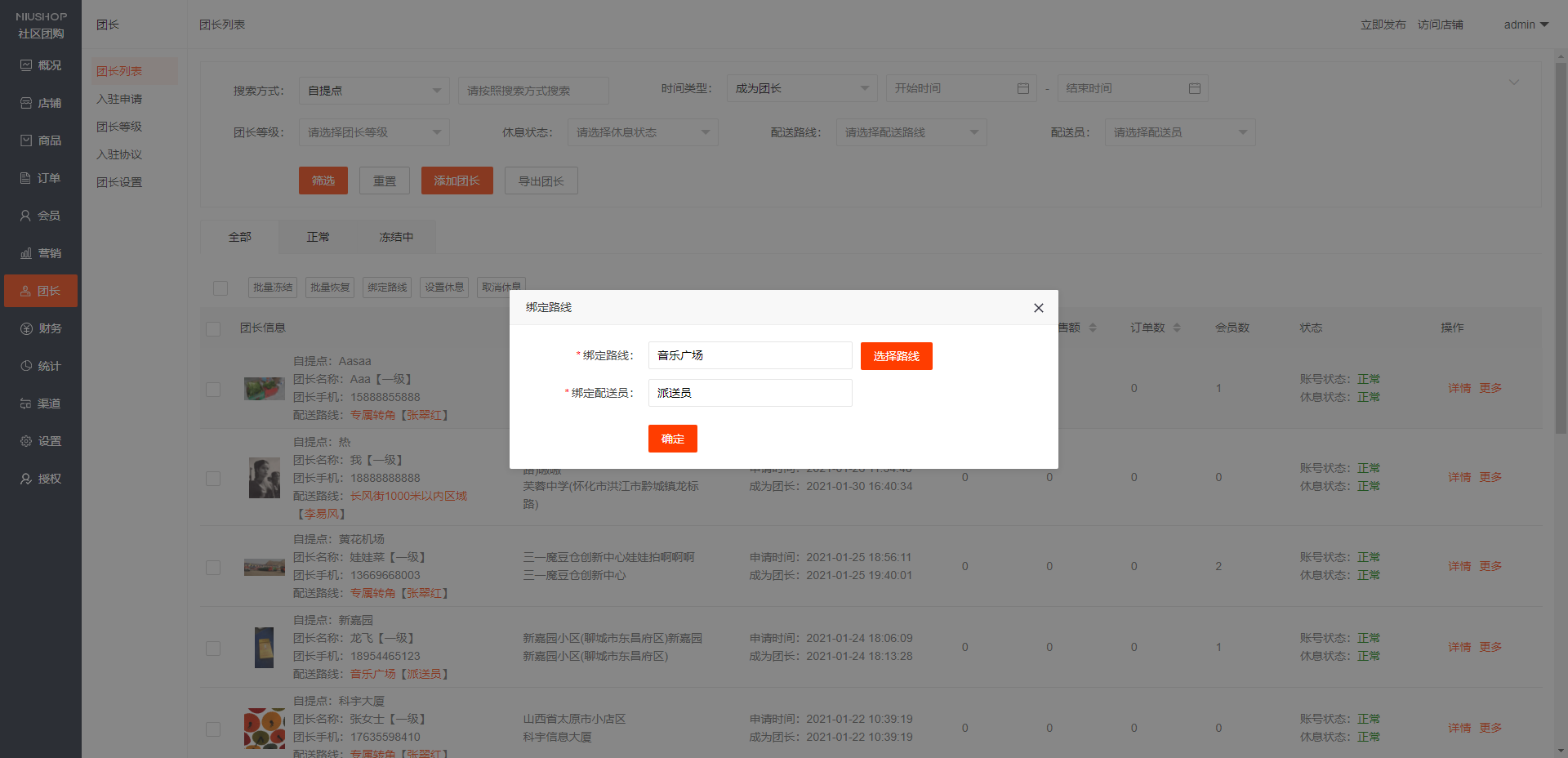This screenshot has width=1568, height=758.
Task: Open the 商品 goods sidebar icon
Action: click(26, 140)
